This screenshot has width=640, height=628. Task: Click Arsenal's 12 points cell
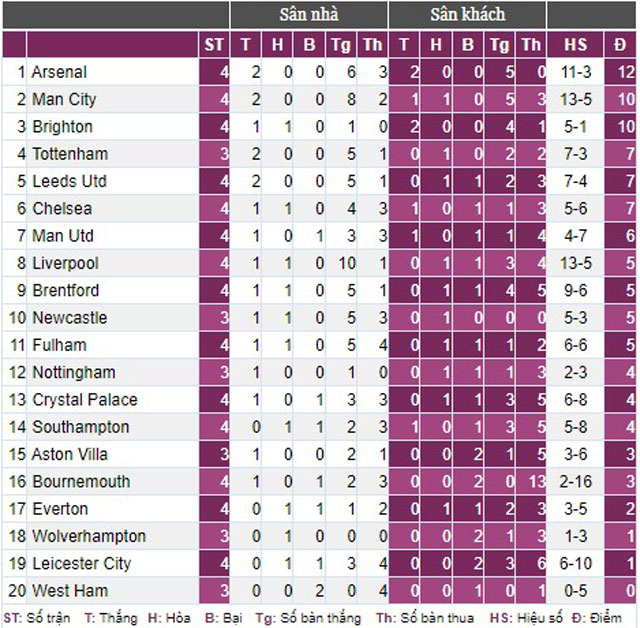point(620,72)
